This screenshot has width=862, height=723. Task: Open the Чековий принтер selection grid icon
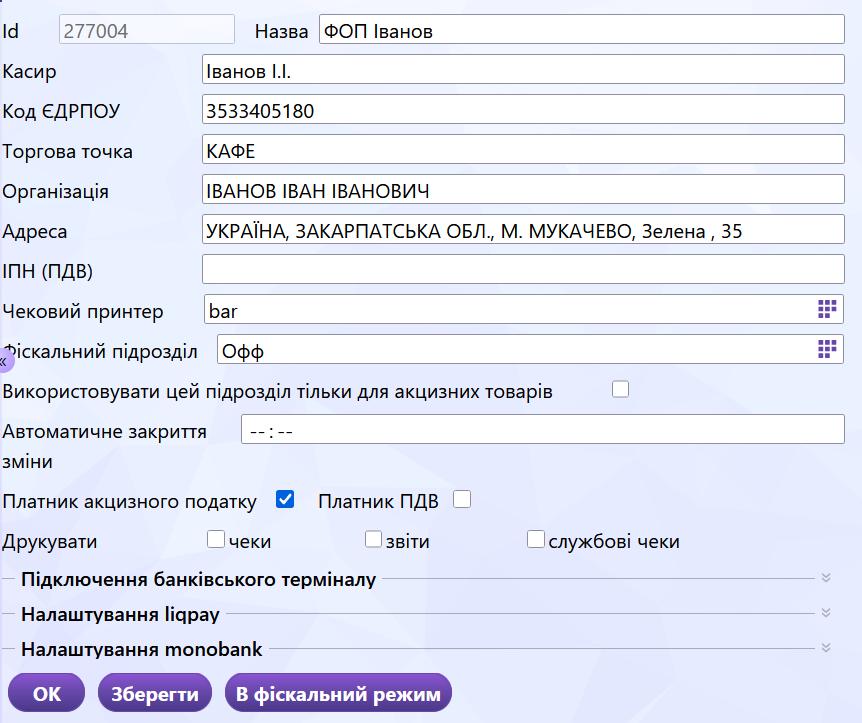pos(827,309)
